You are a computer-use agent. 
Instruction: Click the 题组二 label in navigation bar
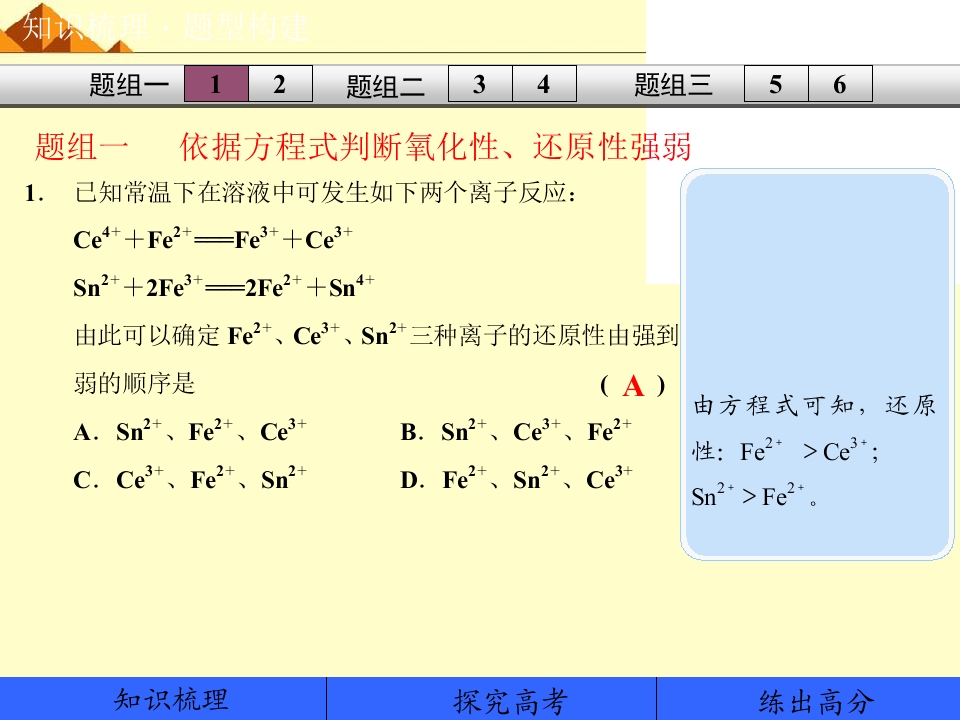coord(385,85)
